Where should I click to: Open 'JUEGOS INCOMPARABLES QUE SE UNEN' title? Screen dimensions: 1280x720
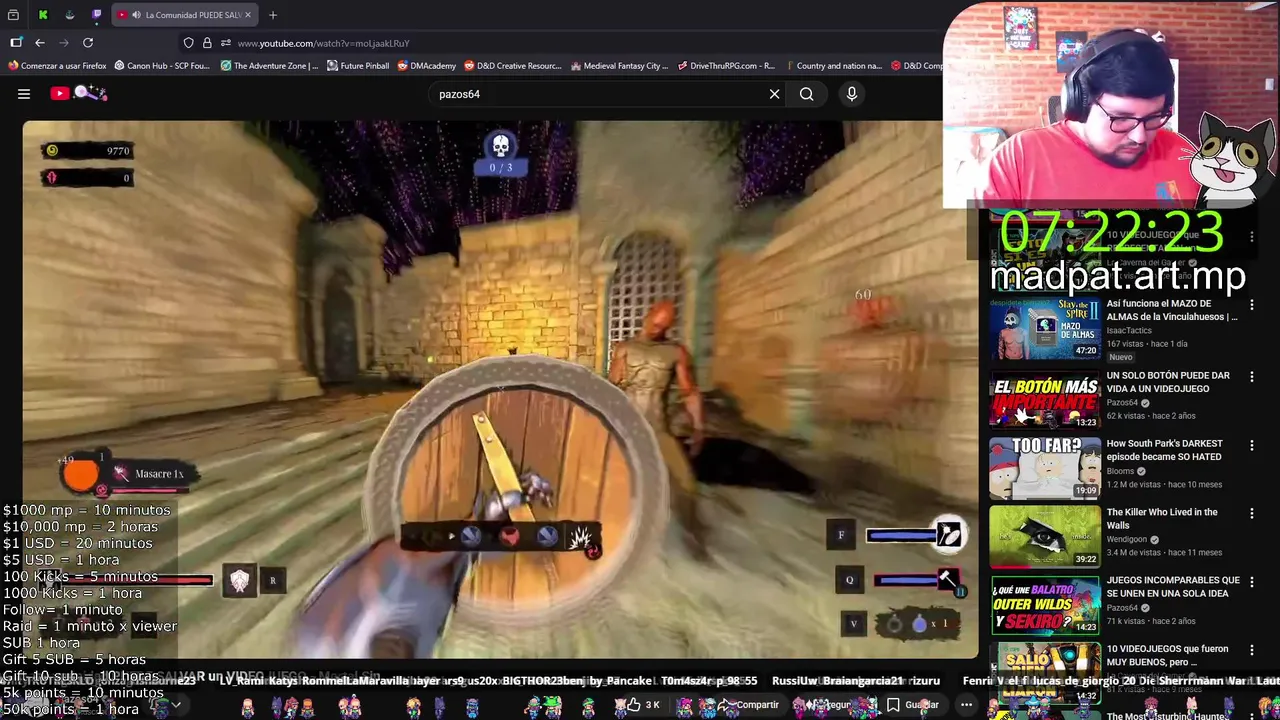(x=1173, y=586)
